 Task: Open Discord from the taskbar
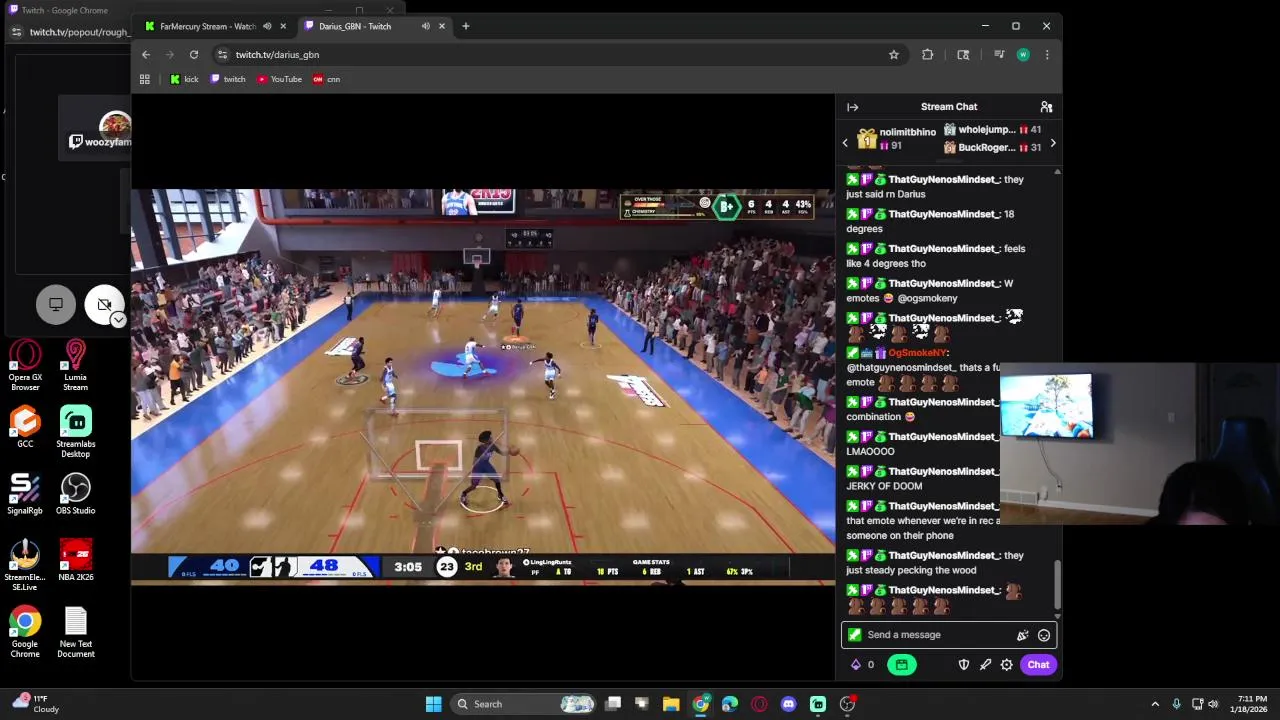788,704
